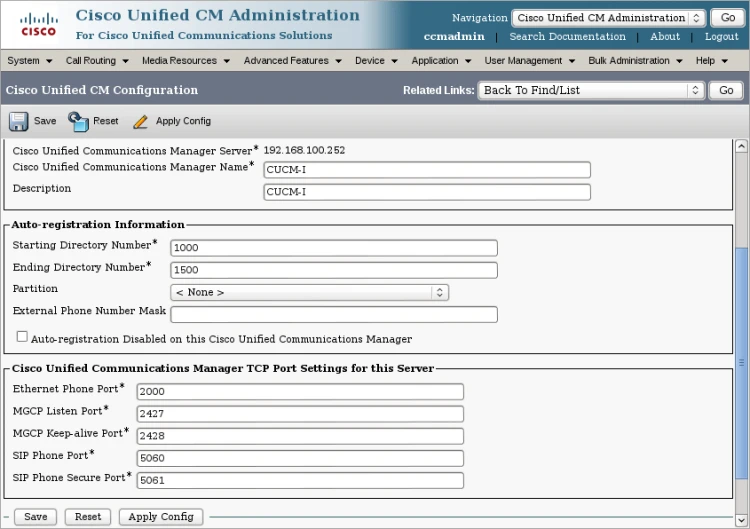This screenshot has height=529, width=750.
Task: Open the Media Resources menu
Action: 186,61
